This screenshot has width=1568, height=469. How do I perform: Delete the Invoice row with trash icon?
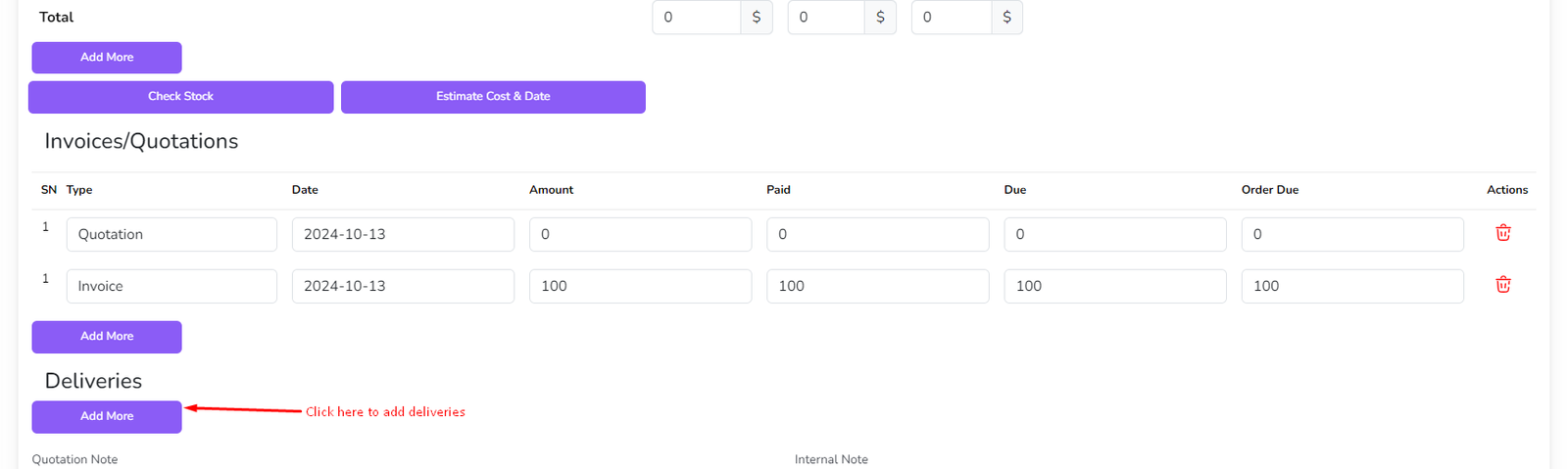click(1502, 285)
